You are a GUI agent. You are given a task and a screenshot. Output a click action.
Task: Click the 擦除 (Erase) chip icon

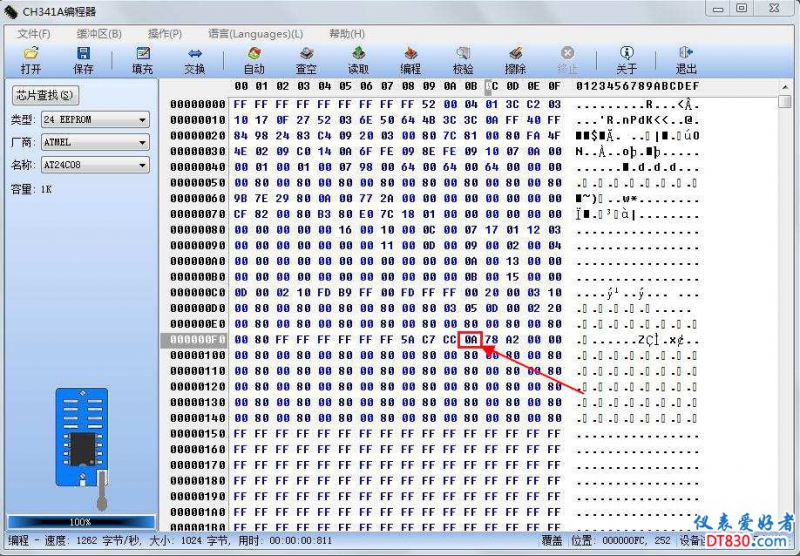click(x=515, y=59)
